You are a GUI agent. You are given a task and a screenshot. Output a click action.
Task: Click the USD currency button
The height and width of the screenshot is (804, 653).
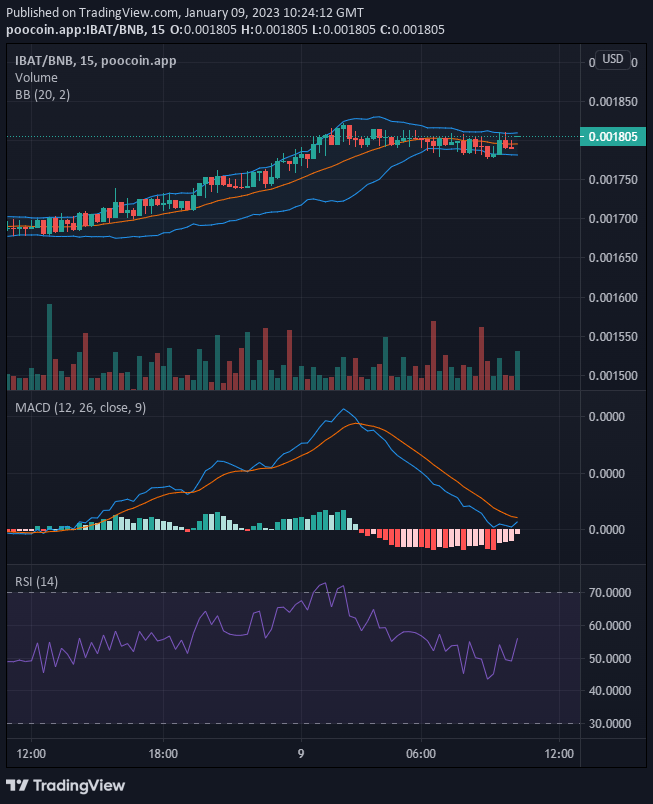(613, 59)
